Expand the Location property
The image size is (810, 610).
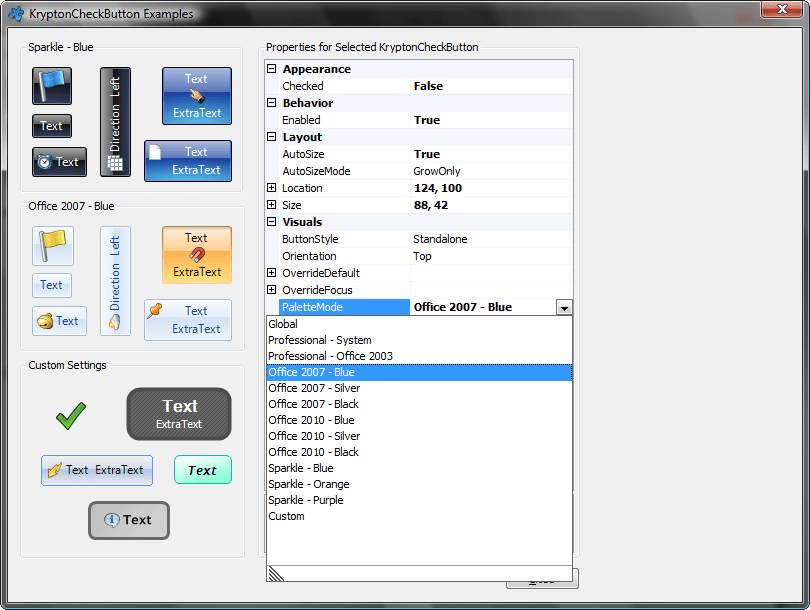271,188
